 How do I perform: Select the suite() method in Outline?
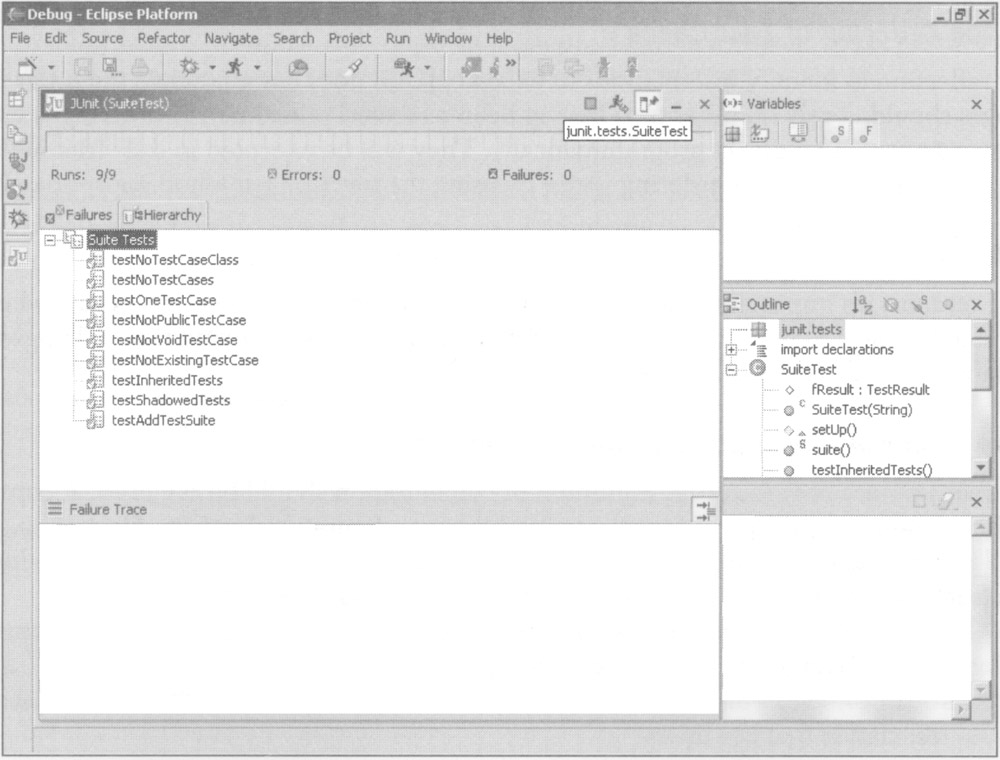pos(830,450)
